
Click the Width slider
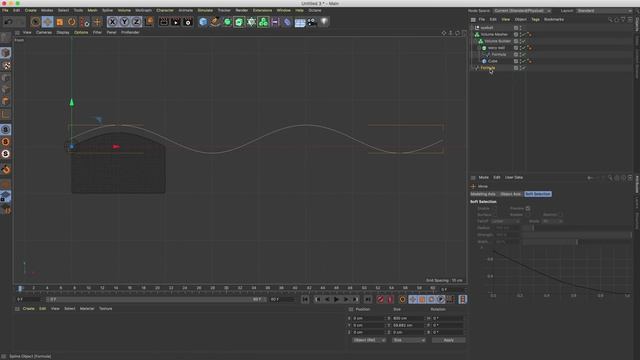[577, 242]
